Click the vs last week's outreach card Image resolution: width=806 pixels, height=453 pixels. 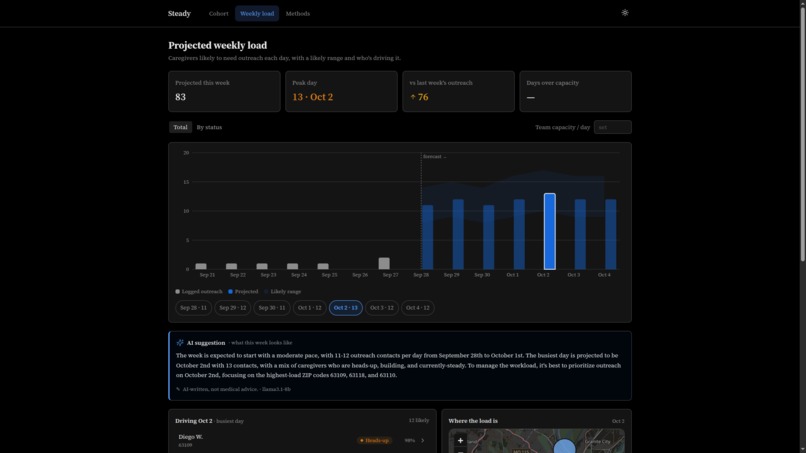[458, 92]
